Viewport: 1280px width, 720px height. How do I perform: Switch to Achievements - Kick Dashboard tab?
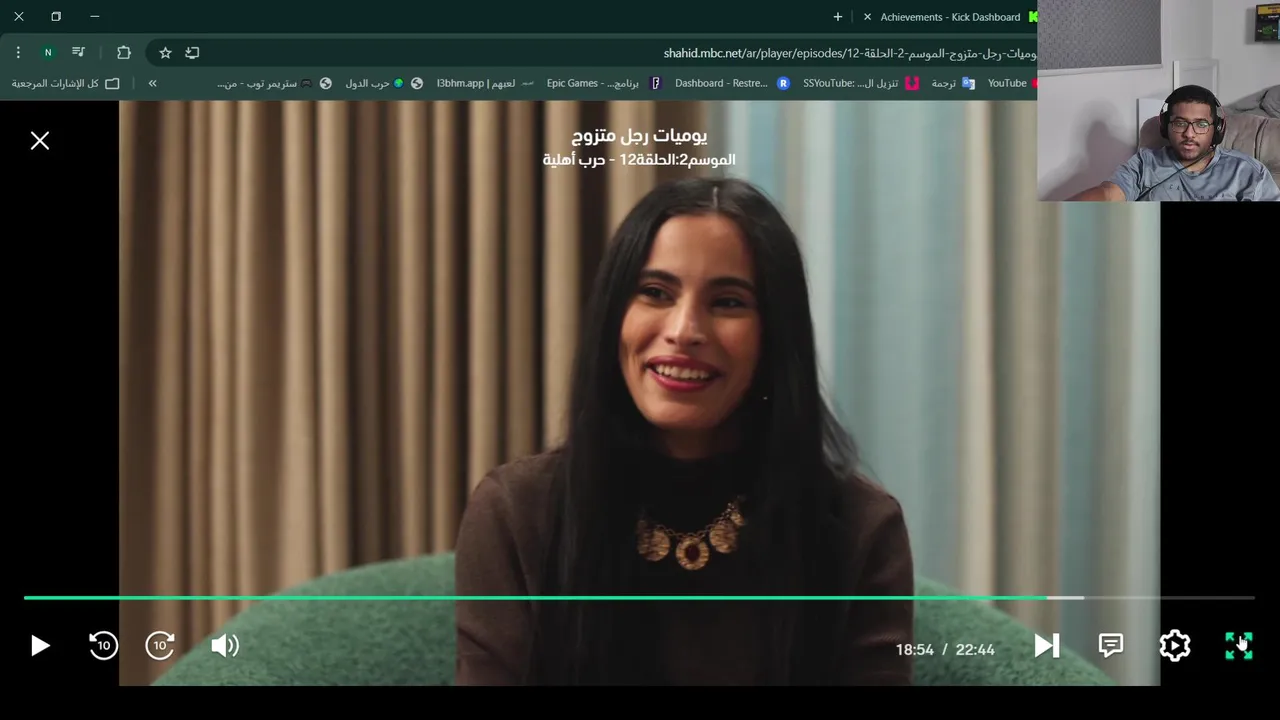click(x=950, y=17)
